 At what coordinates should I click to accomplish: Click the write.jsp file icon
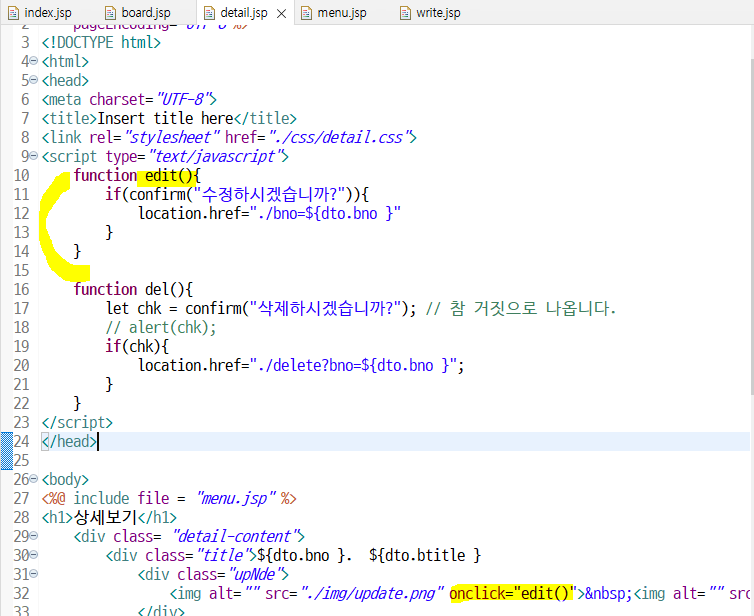(x=405, y=13)
